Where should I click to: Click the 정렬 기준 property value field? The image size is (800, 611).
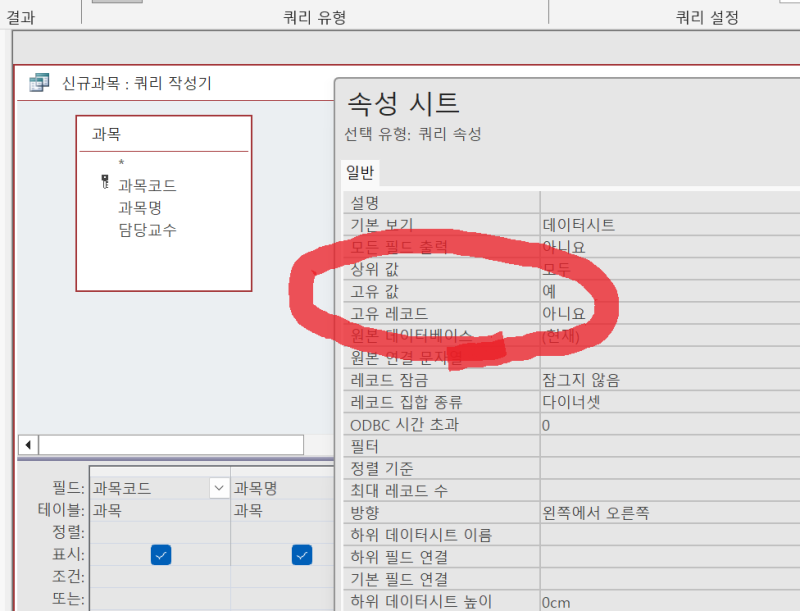(670, 468)
